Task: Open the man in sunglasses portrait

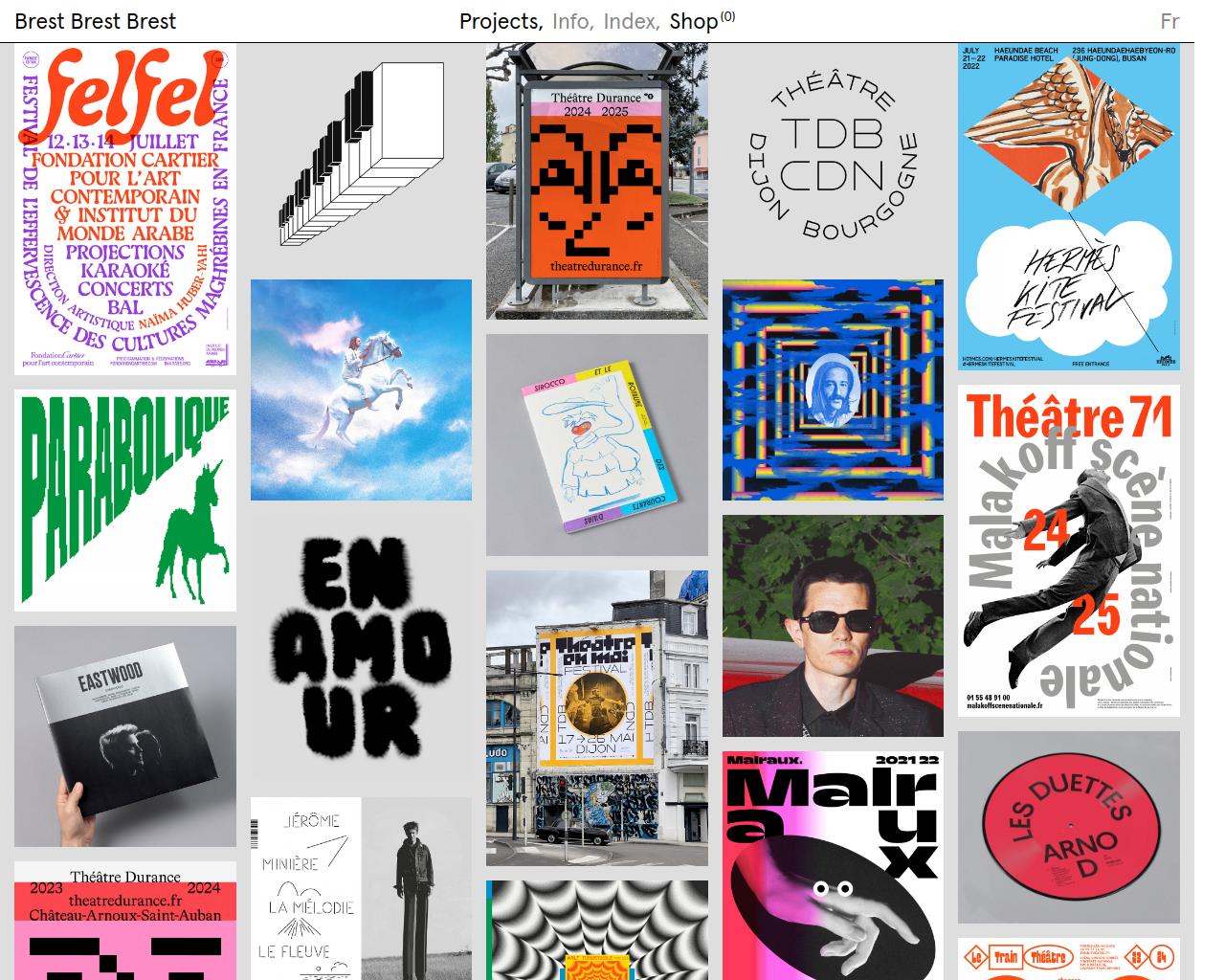Action: (833, 626)
